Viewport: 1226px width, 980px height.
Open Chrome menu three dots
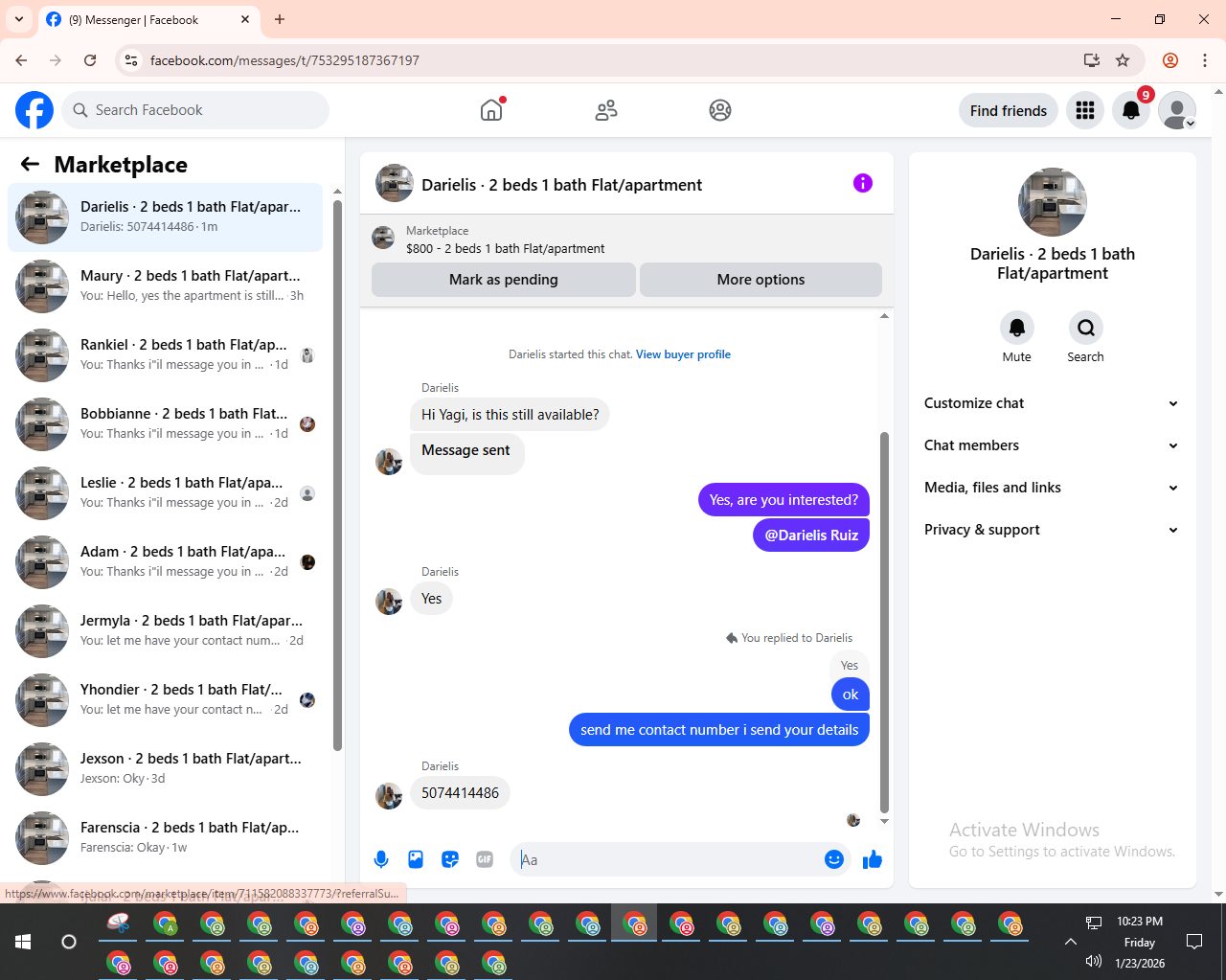pyautogui.click(x=1205, y=60)
